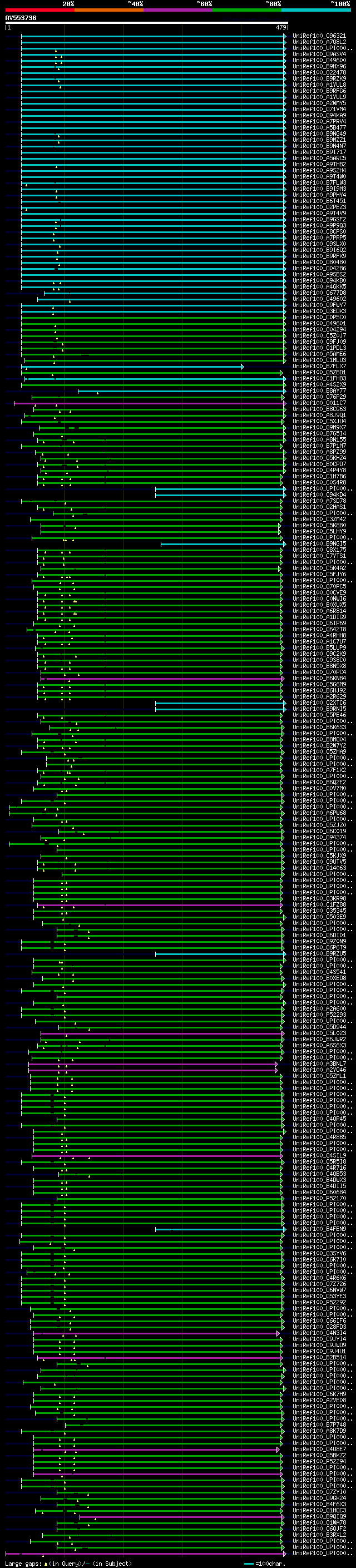Select hit label UniRef100_A5B477

click(x=319, y=128)
